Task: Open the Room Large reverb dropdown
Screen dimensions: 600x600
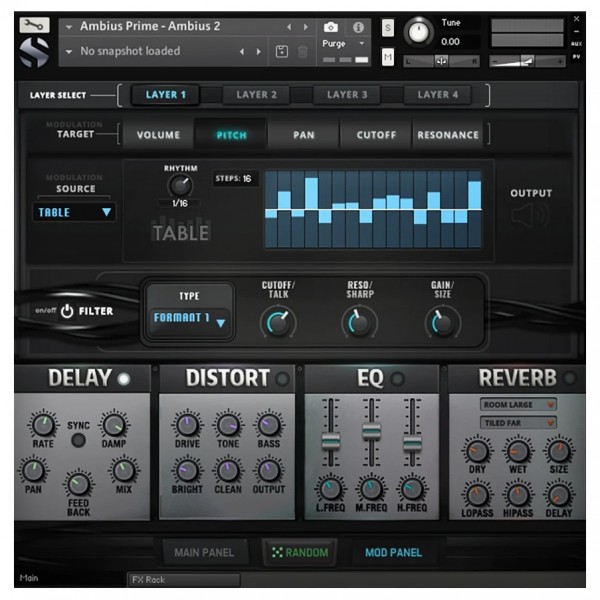Action: [x=518, y=404]
